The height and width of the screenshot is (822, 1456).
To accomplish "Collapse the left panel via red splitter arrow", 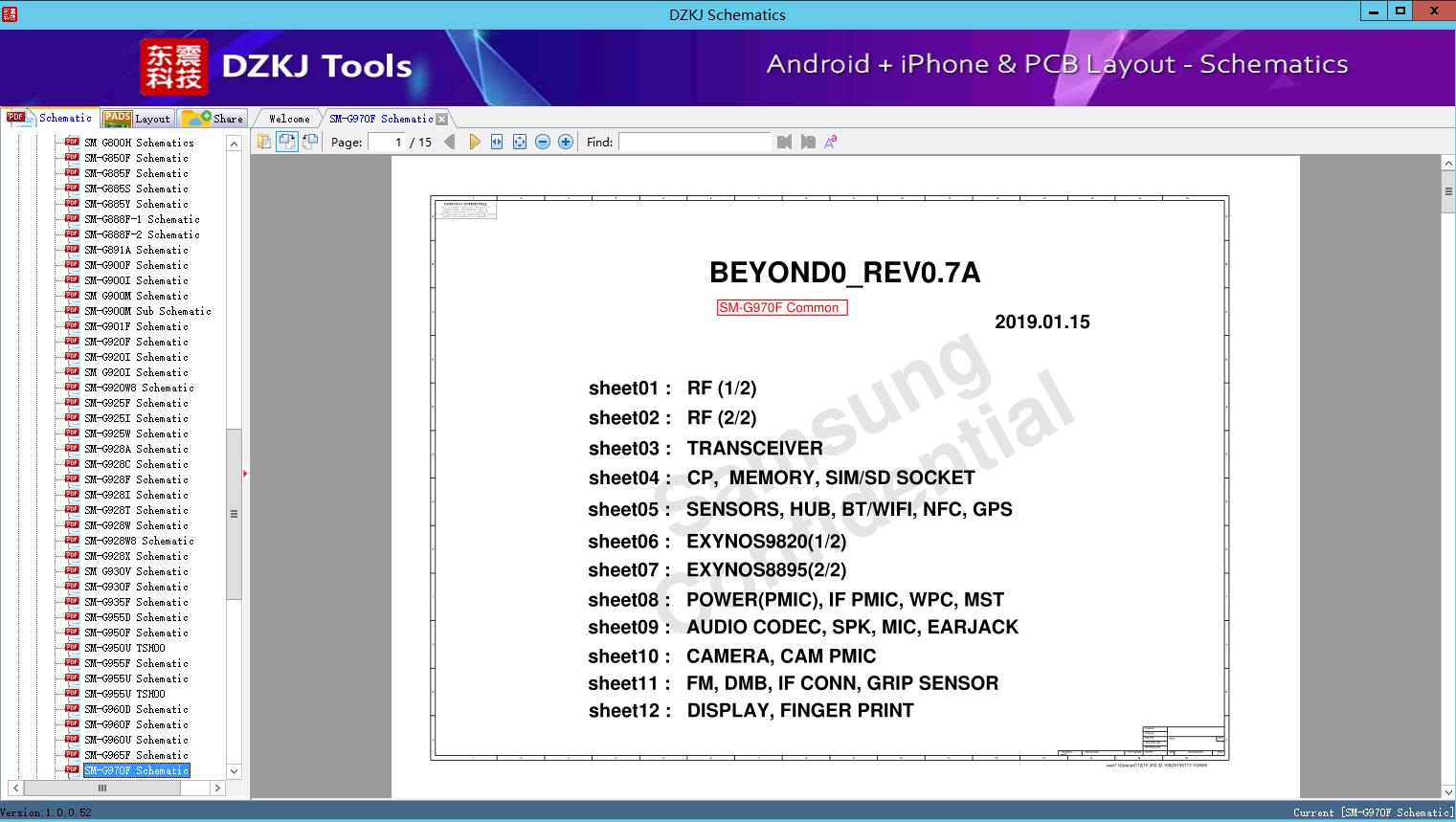I will [245, 474].
